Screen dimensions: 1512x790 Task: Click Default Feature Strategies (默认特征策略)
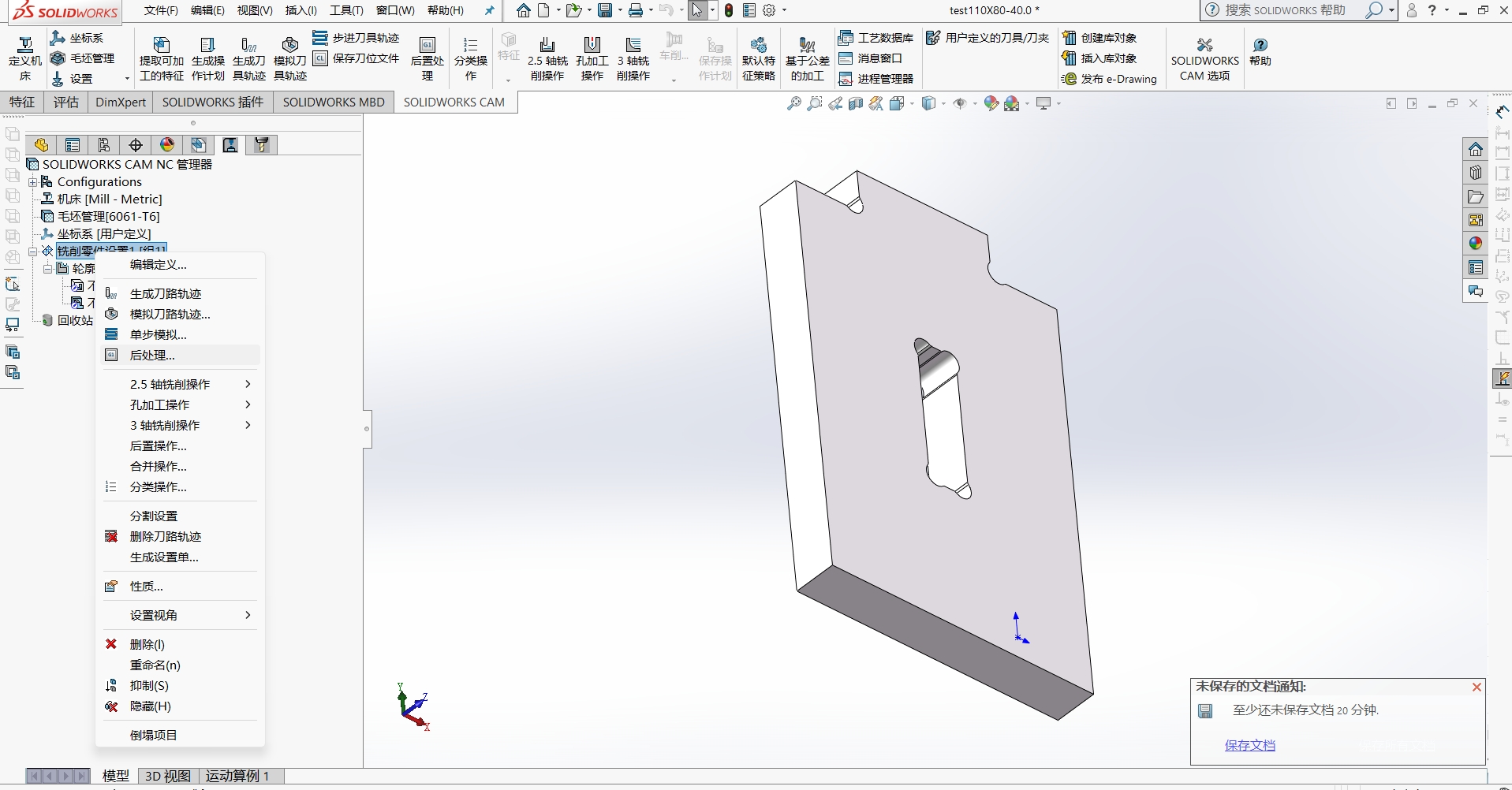(x=759, y=59)
